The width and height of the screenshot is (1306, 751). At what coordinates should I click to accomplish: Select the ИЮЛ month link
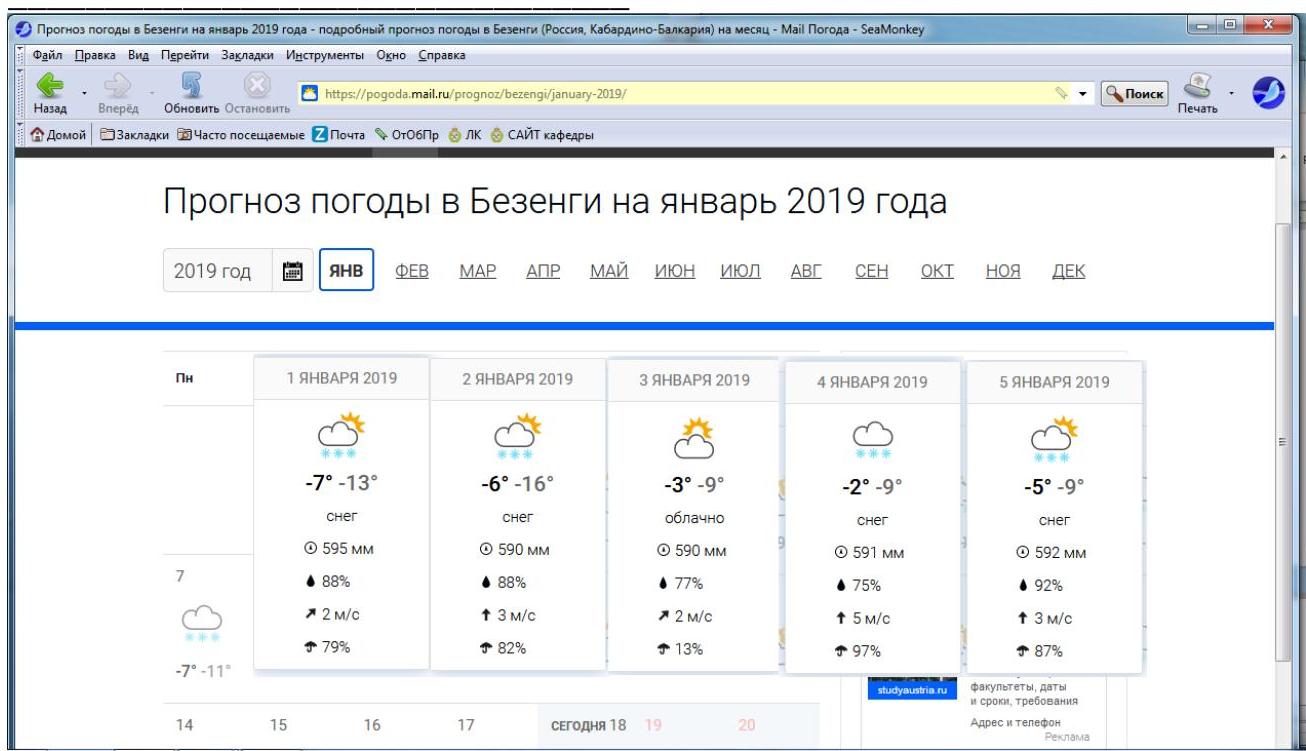point(741,271)
